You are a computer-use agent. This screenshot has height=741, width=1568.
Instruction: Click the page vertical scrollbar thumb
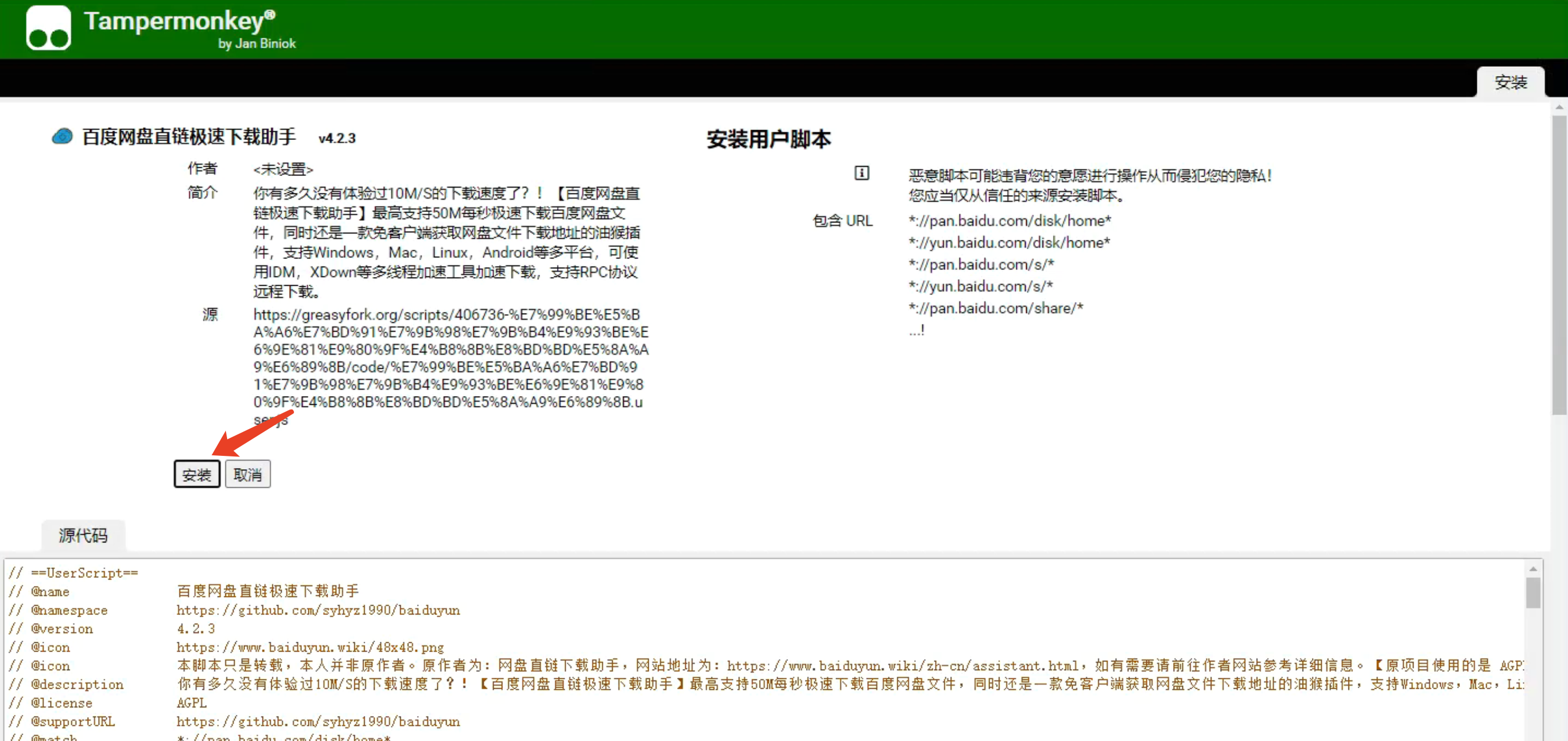click(1559, 265)
